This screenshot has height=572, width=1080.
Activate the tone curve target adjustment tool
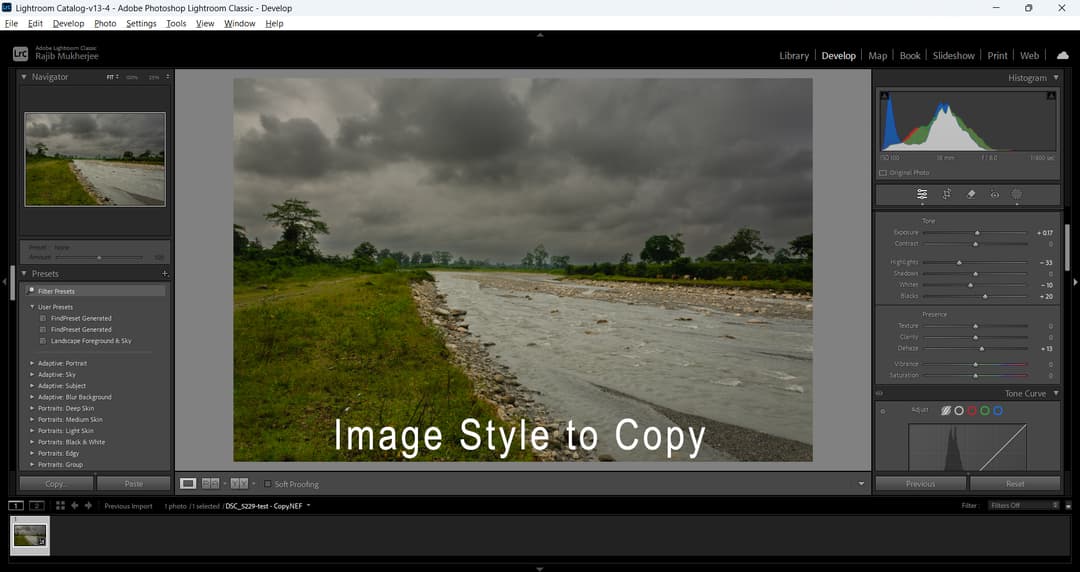pos(883,411)
